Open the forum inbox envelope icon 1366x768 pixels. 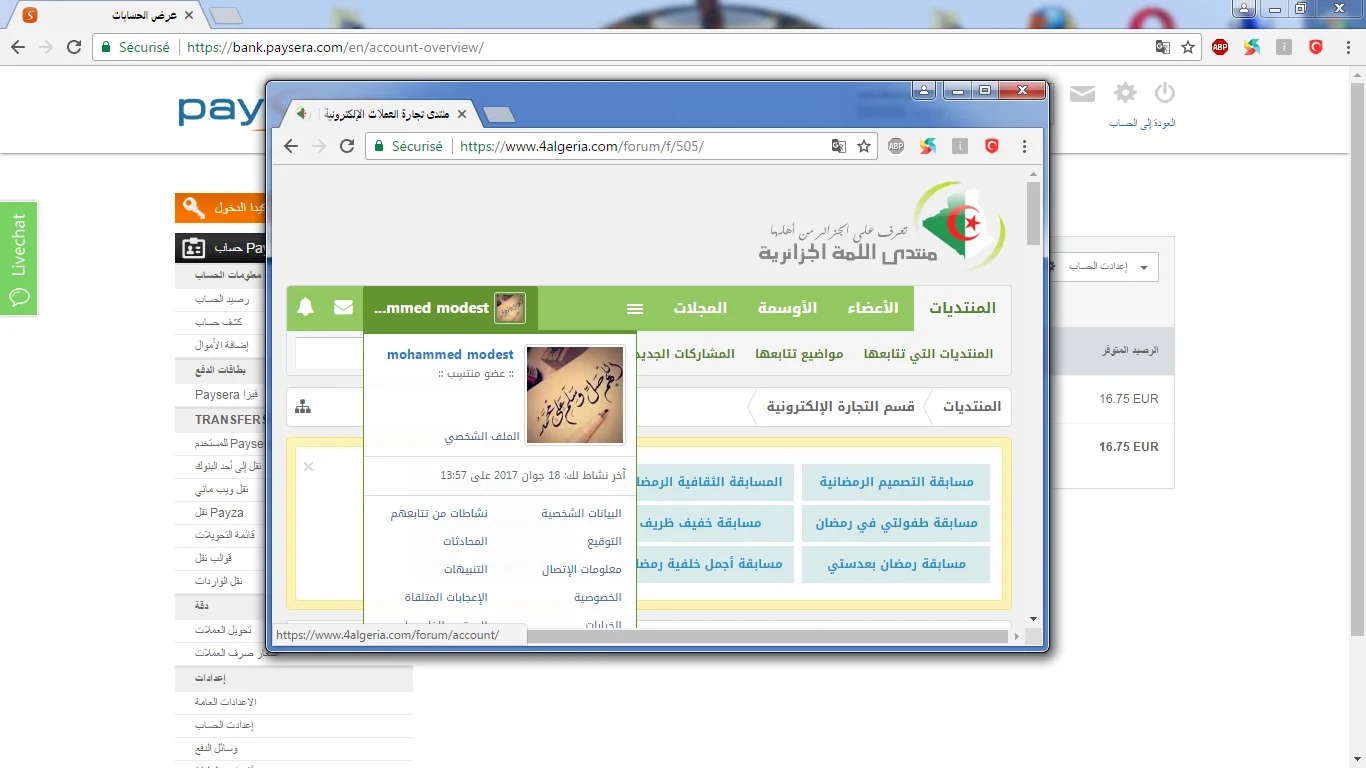pos(343,308)
